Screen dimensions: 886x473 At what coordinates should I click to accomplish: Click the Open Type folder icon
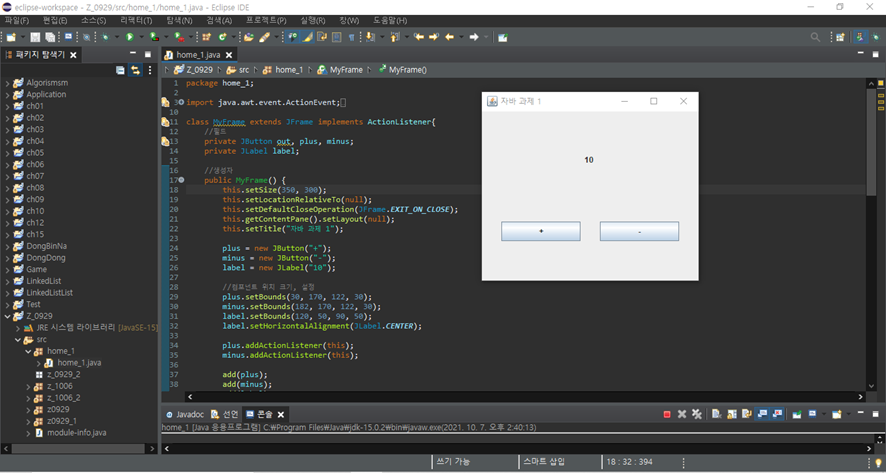pos(249,37)
